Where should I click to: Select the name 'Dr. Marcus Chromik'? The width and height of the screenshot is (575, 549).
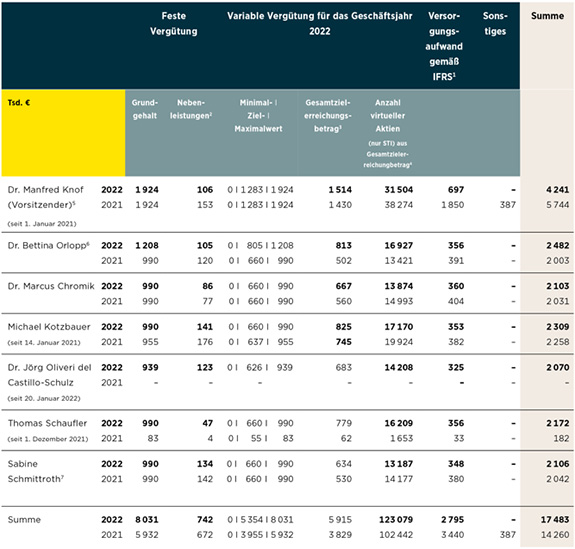[51, 286]
